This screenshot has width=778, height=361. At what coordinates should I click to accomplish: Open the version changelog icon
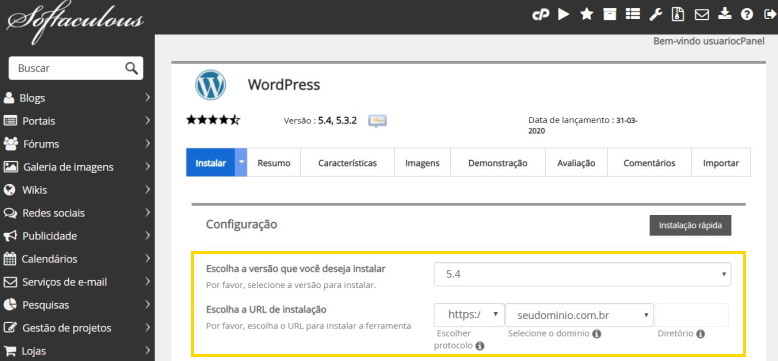coord(377,120)
